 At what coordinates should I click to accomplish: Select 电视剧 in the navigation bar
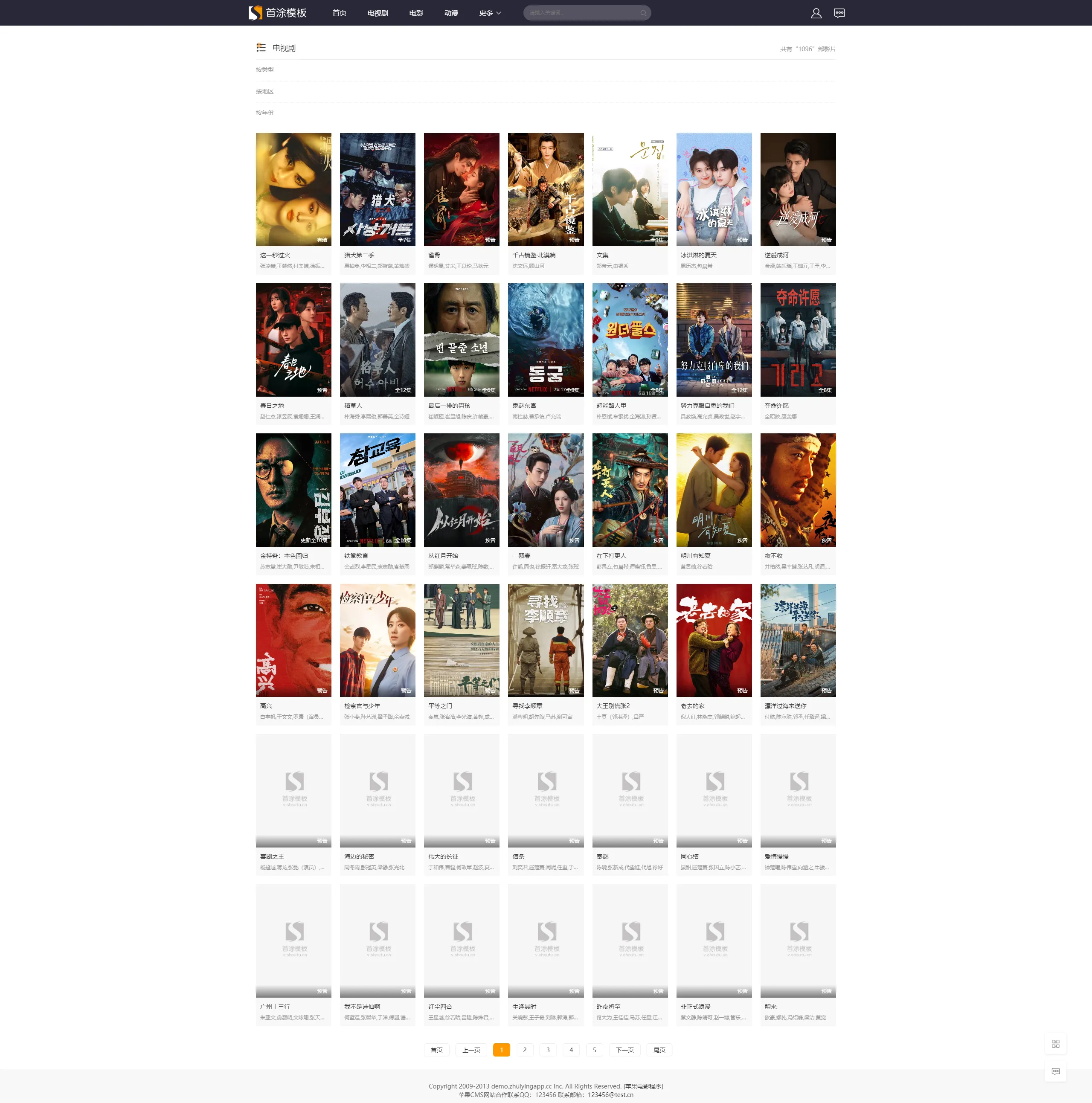click(x=378, y=12)
